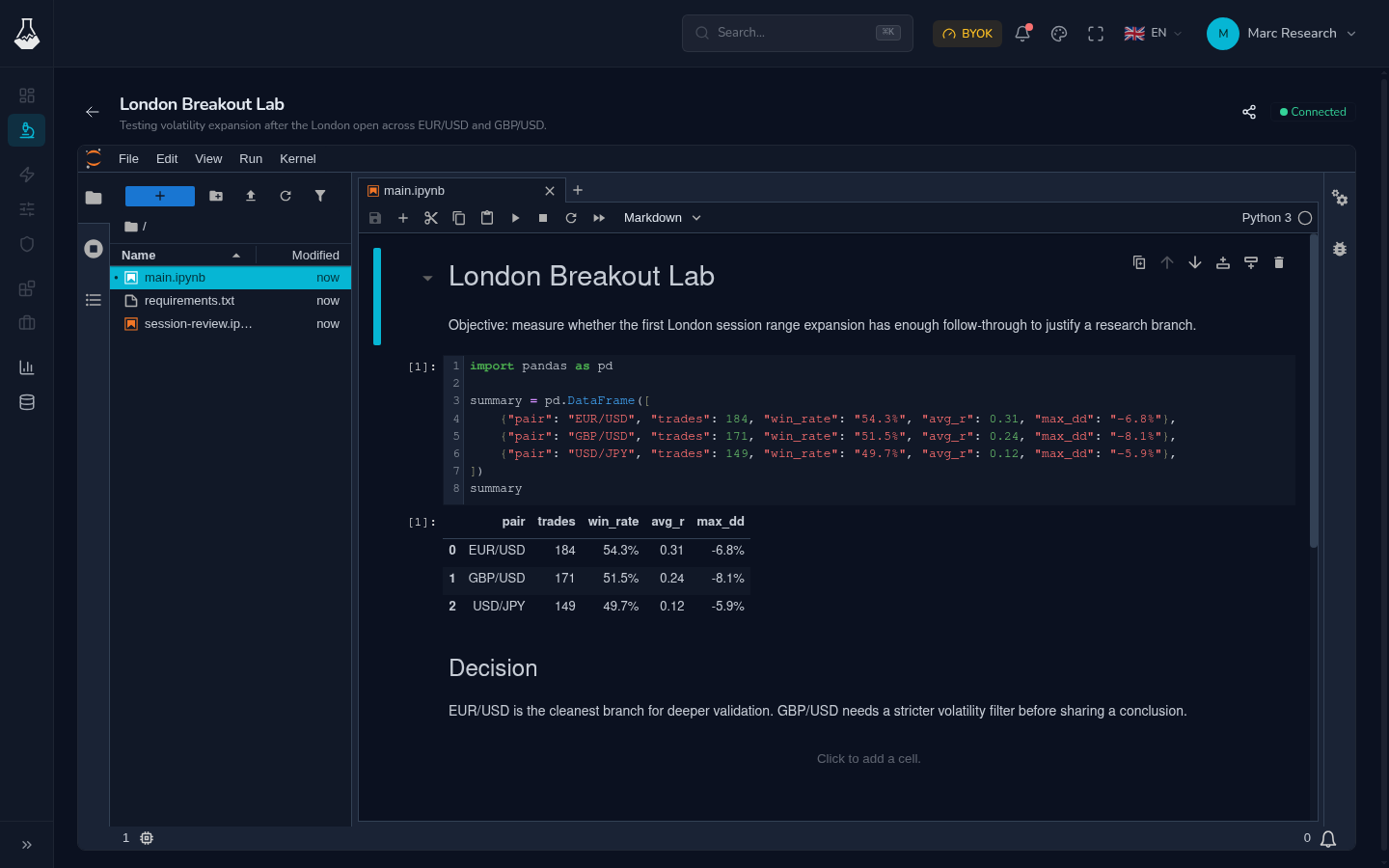Open the Edit menu
This screenshot has width=1389, height=868.
(167, 159)
